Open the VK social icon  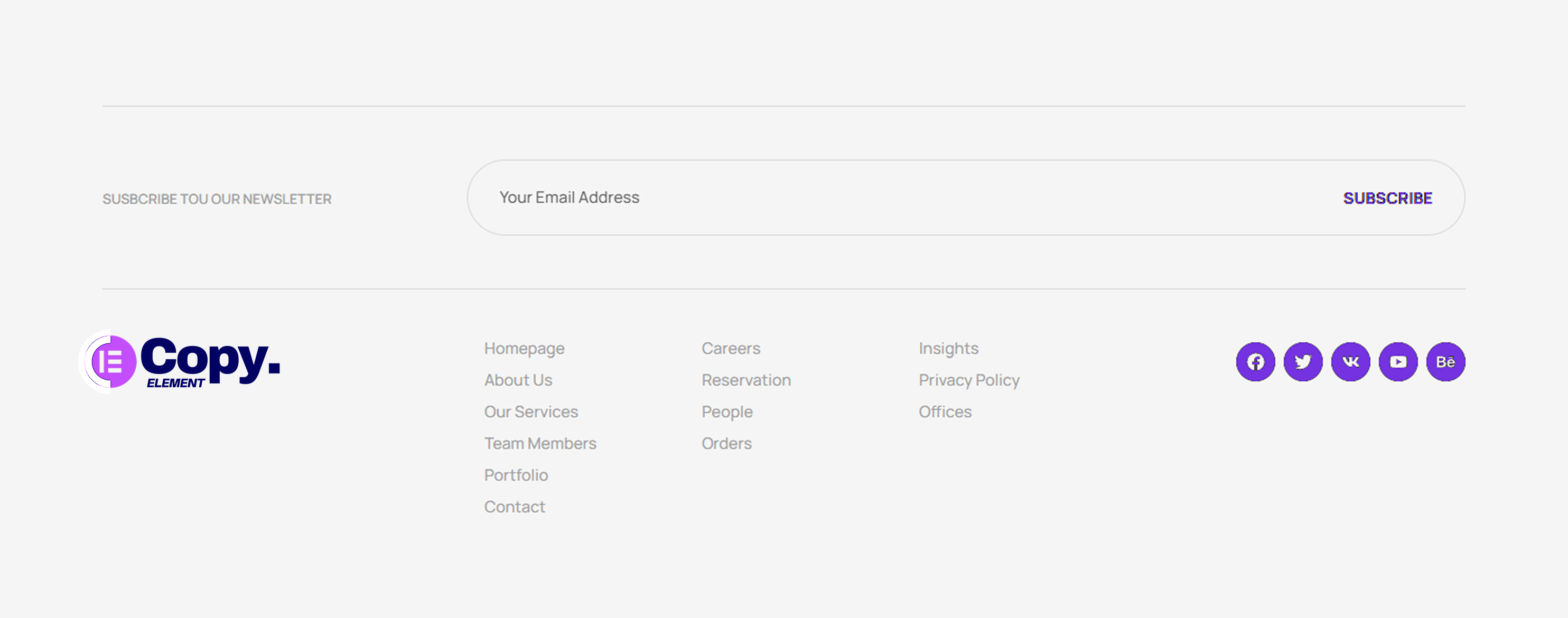(x=1350, y=361)
